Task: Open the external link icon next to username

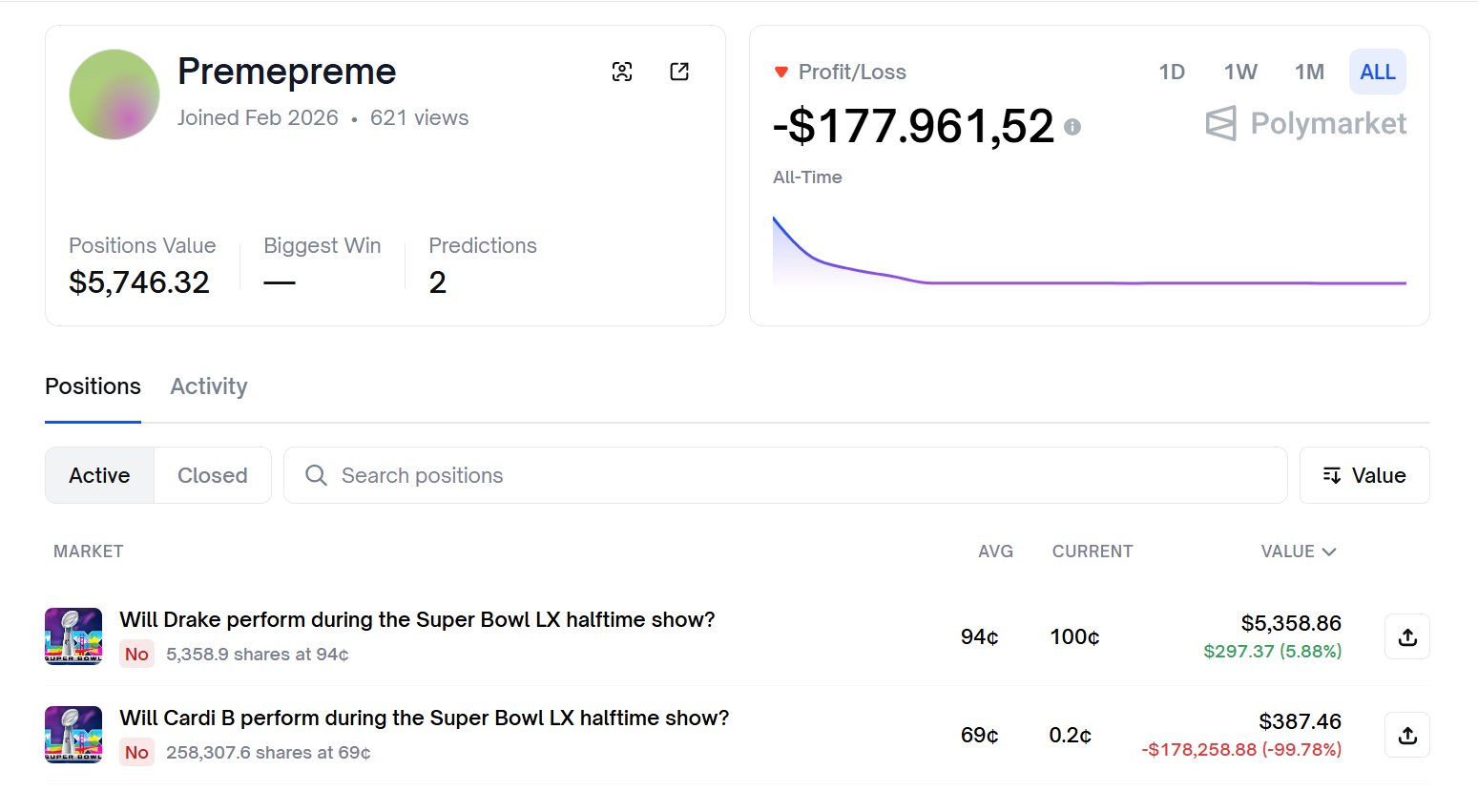Action: [679, 72]
